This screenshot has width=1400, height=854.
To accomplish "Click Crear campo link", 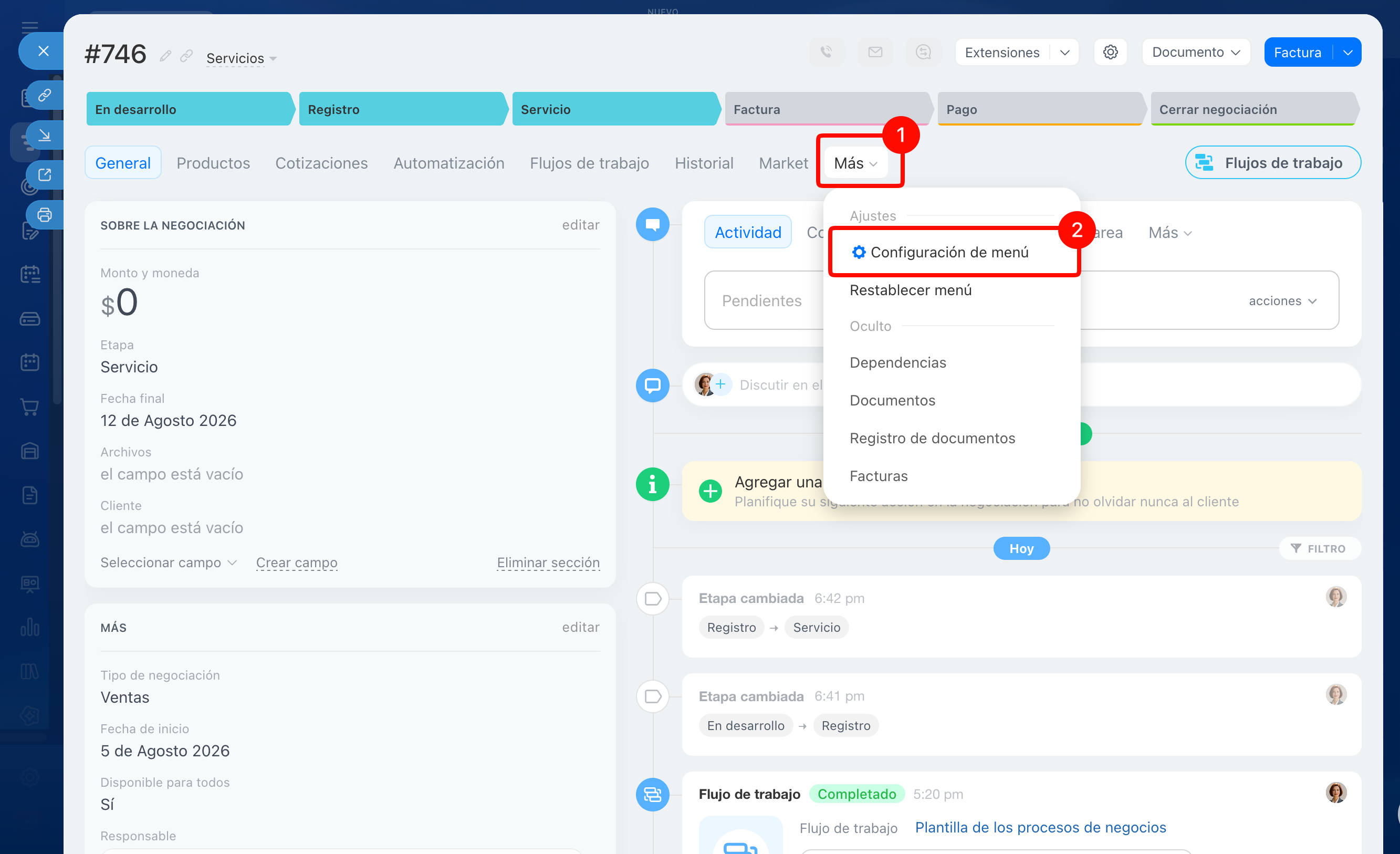I will point(297,563).
